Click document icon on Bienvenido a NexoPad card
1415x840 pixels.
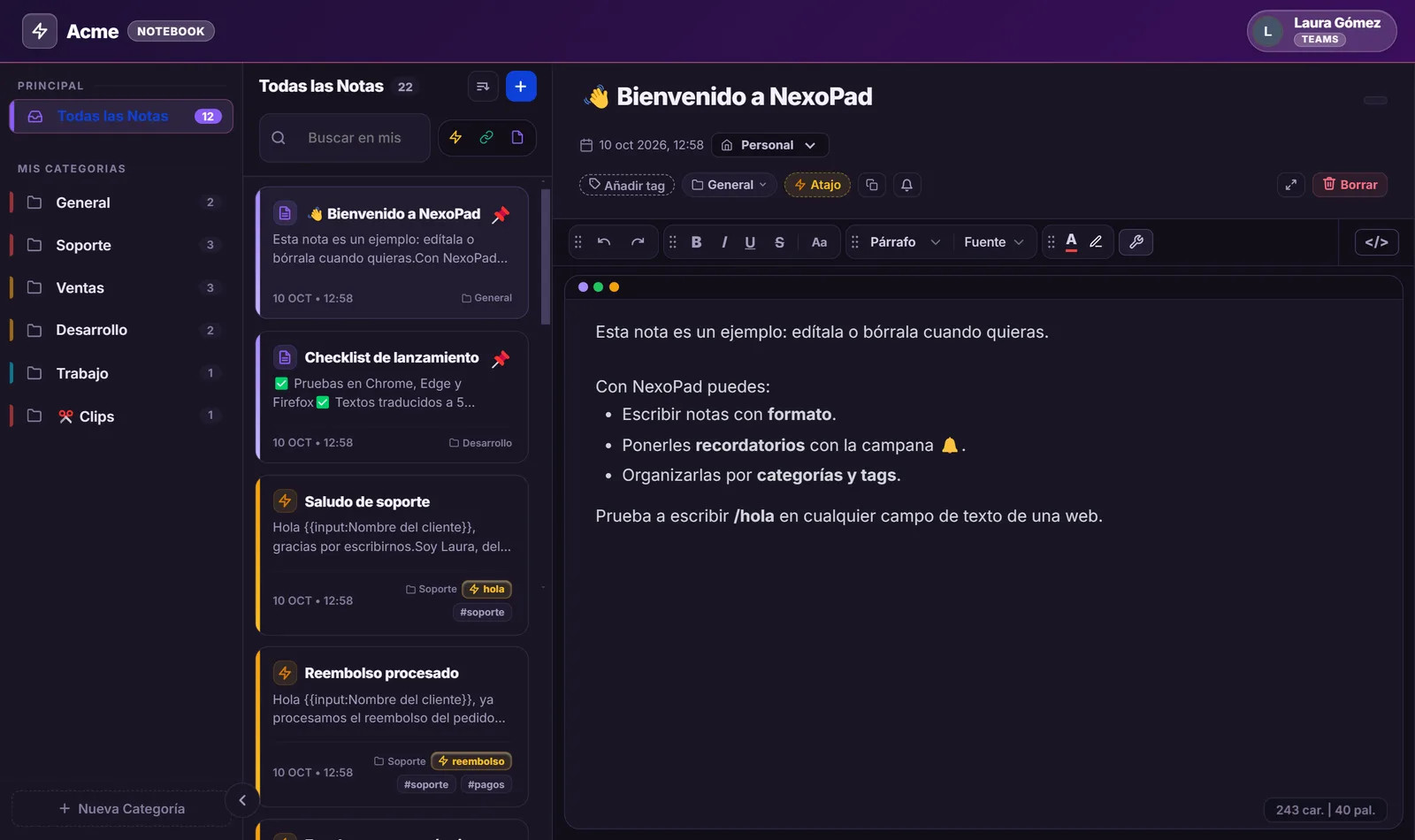tap(285, 213)
